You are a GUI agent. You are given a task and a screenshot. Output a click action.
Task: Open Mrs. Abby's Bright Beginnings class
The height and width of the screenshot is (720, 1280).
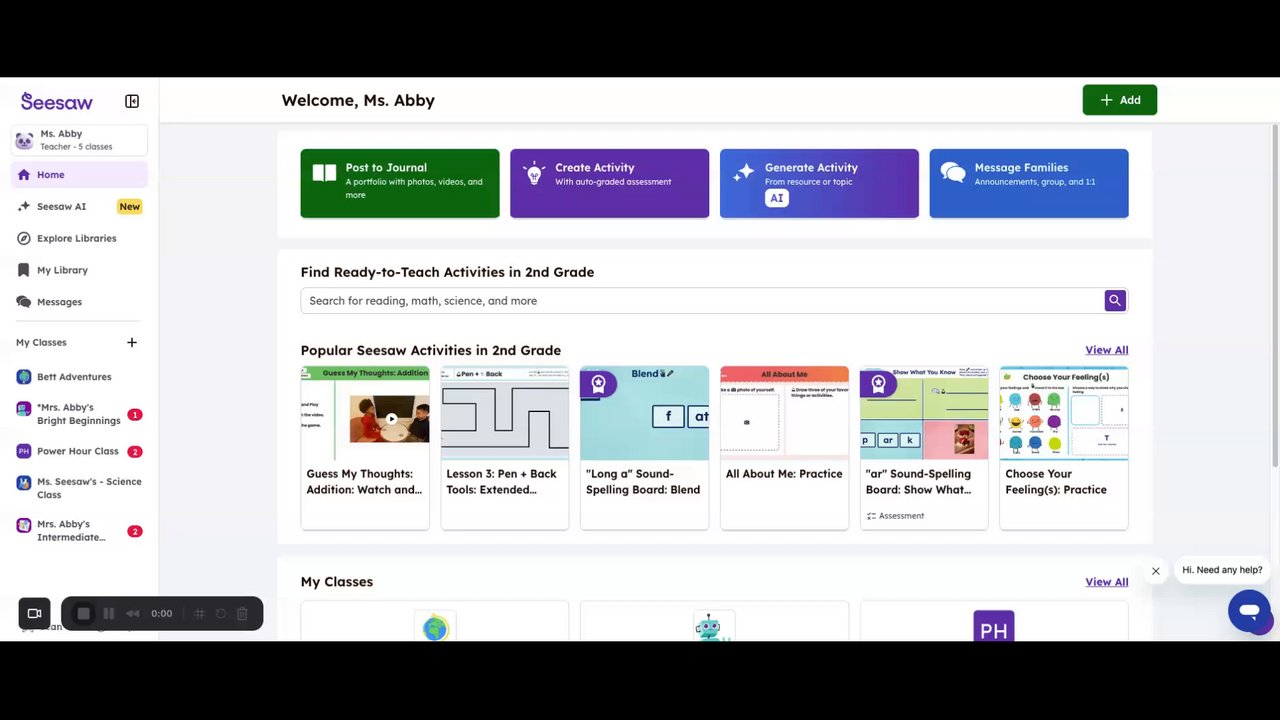[x=79, y=414]
